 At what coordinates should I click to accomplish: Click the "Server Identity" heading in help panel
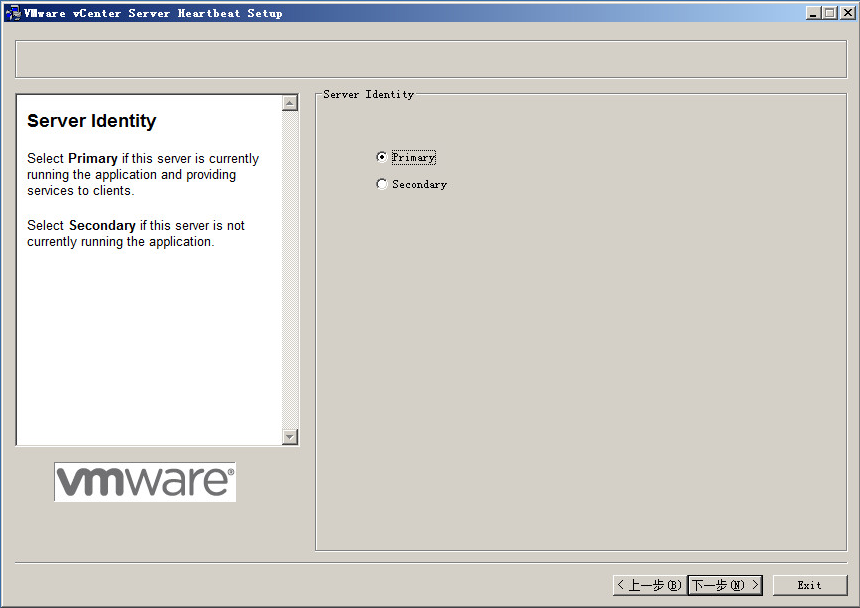tap(92, 121)
